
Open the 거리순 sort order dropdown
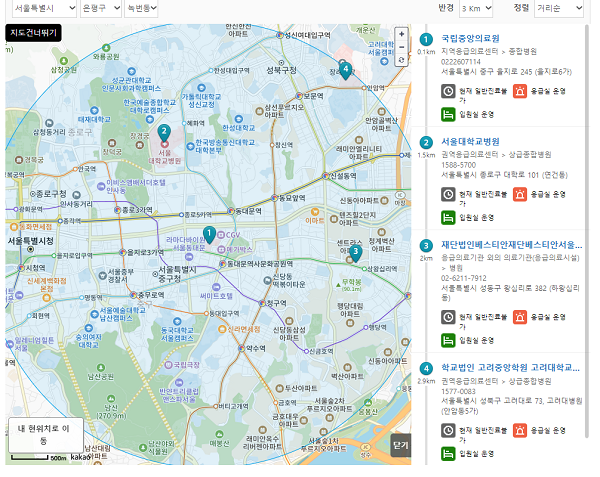point(559,8)
